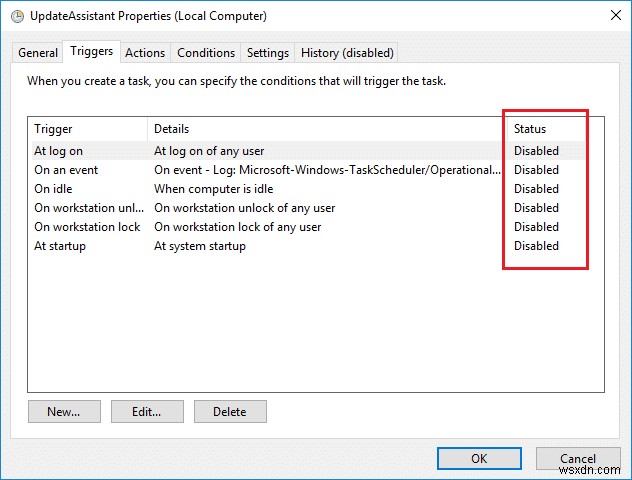The width and height of the screenshot is (632, 480).
Task: Select the At log on trigger row
Action: click(60, 151)
